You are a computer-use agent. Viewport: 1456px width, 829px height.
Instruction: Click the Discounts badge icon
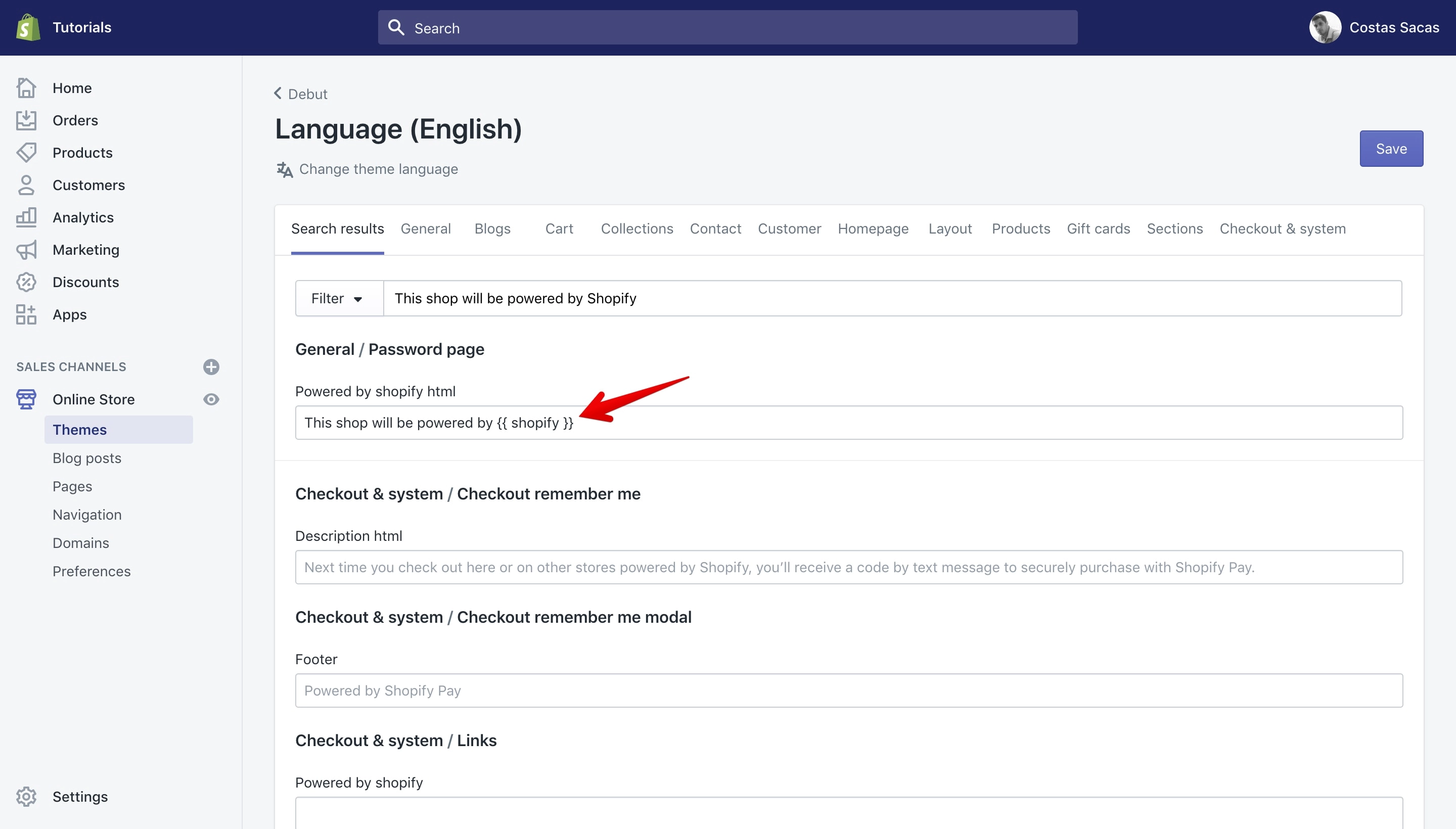coord(26,282)
